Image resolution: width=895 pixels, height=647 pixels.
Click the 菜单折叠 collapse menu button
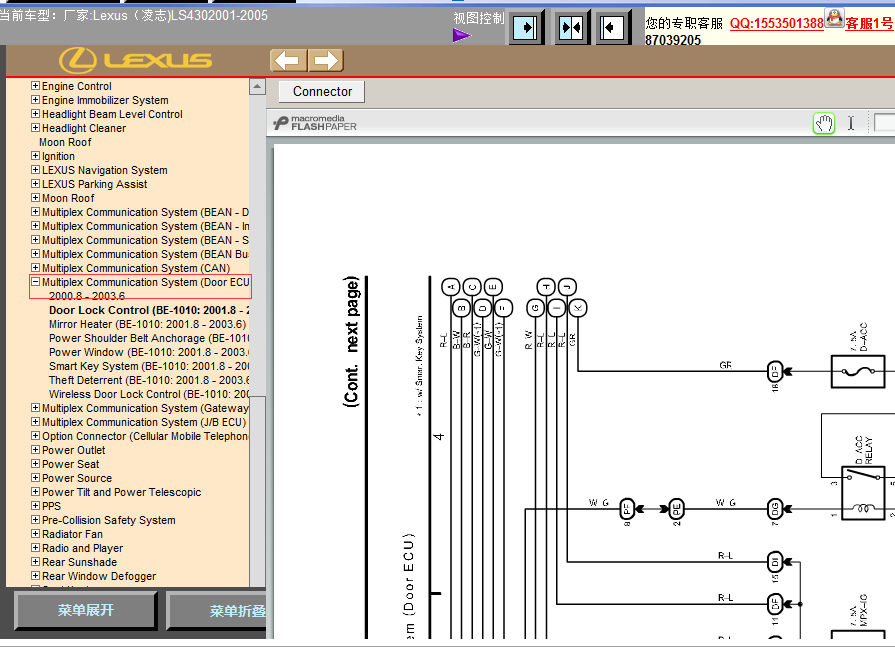pyautogui.click(x=217, y=610)
